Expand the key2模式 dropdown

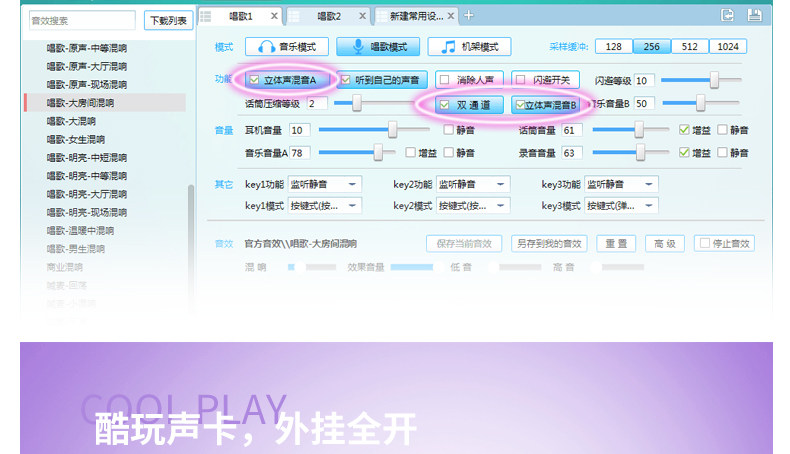click(473, 206)
